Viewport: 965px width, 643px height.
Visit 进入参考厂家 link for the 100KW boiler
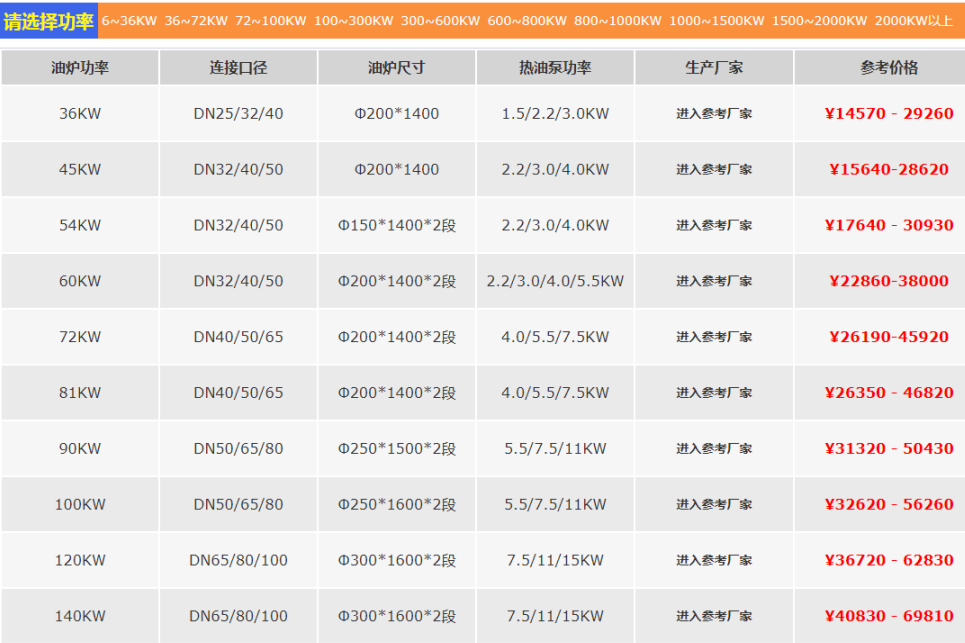(x=714, y=505)
